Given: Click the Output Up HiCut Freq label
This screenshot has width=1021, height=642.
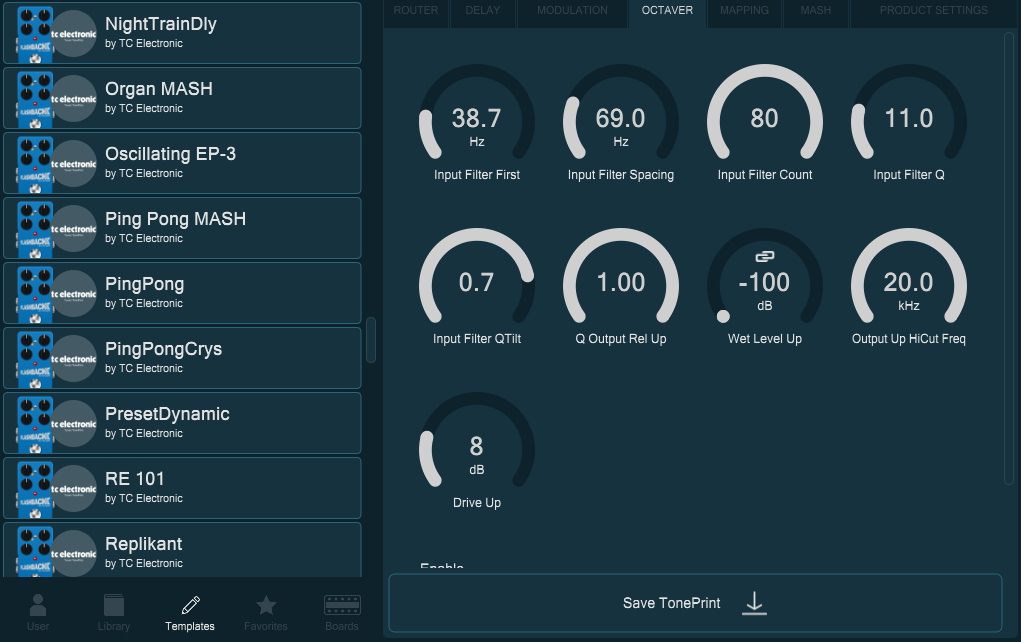Looking at the screenshot, I should 908,339.
